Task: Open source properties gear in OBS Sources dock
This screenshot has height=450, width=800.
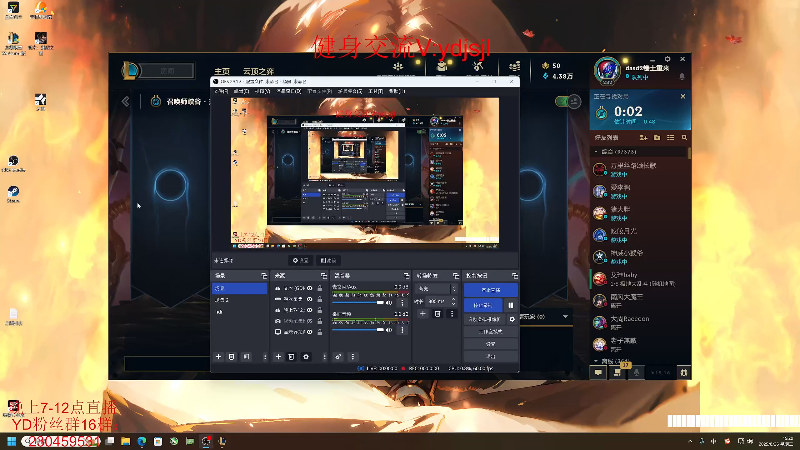Action: pos(306,357)
